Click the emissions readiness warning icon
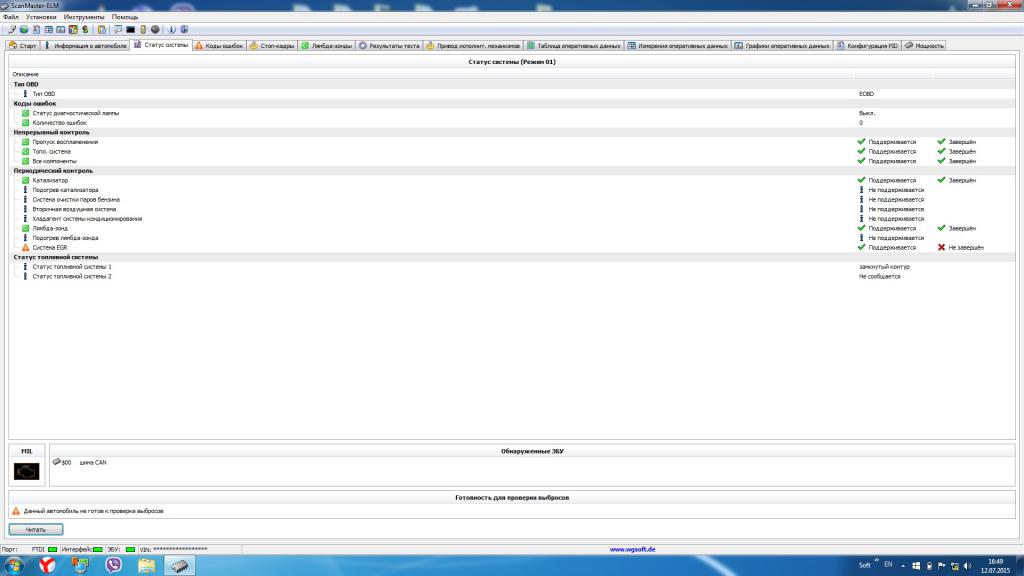 (x=16, y=511)
